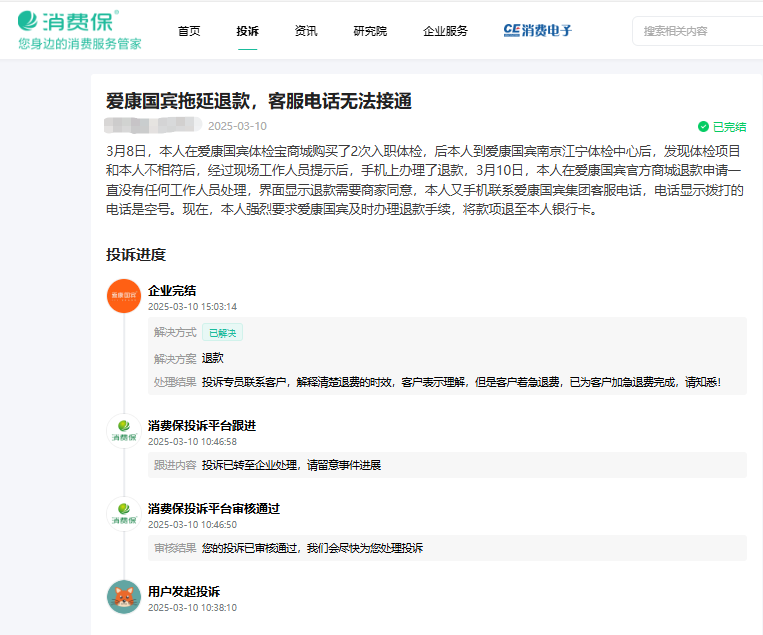
Task: Click the 消费保投诉平台审核通过 step title
Action: pos(214,509)
